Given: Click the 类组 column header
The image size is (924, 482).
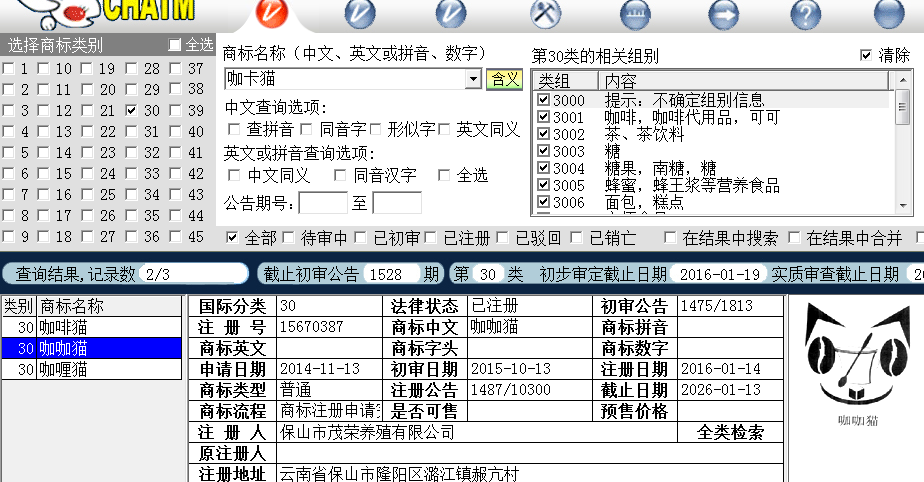Looking at the screenshot, I should click(566, 80).
